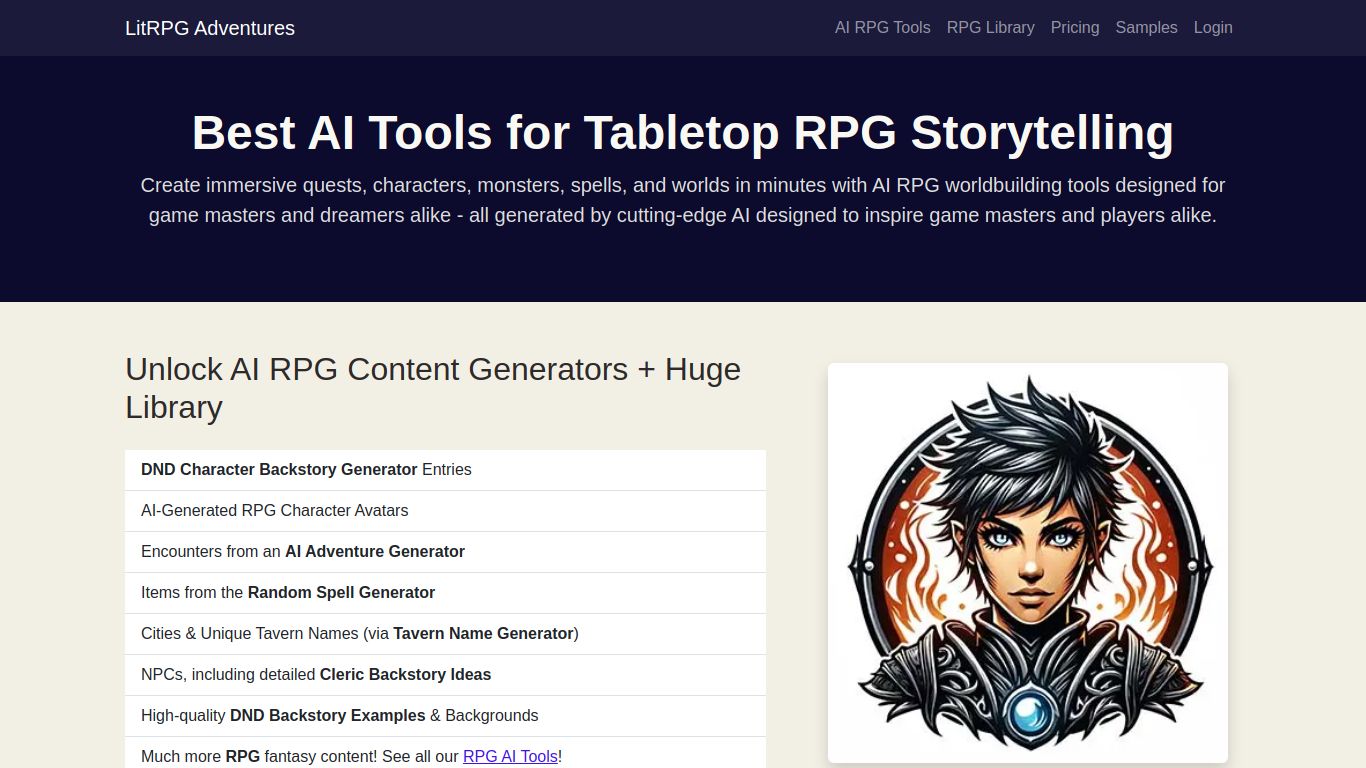
Task: Open the RPG AI Tools link
Action: [510, 756]
